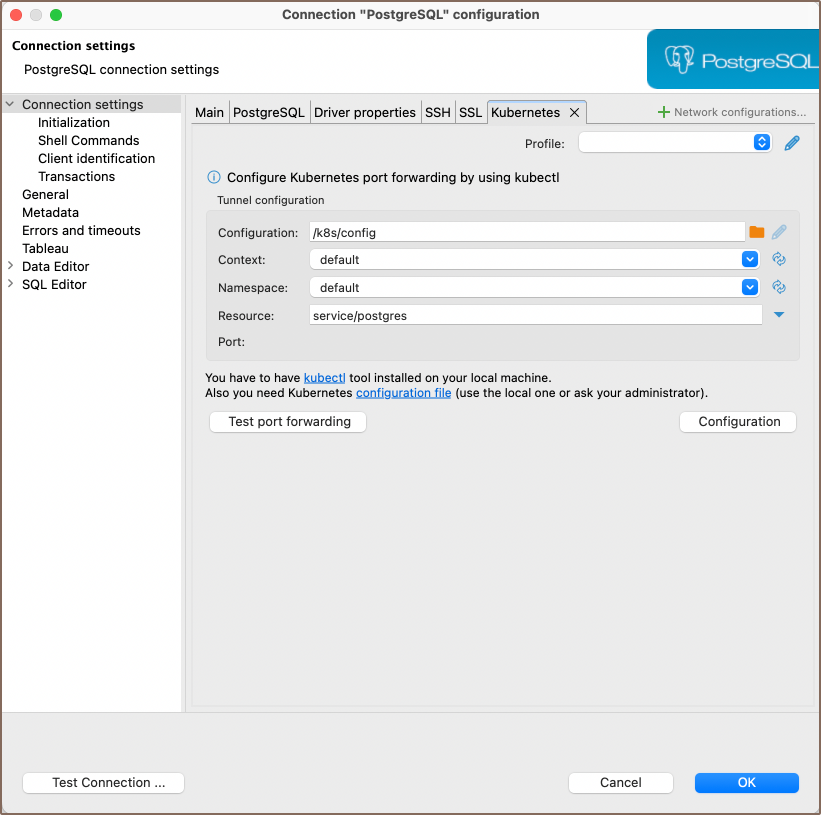The width and height of the screenshot is (821, 815).
Task: Refresh the Context list
Action: [779, 259]
